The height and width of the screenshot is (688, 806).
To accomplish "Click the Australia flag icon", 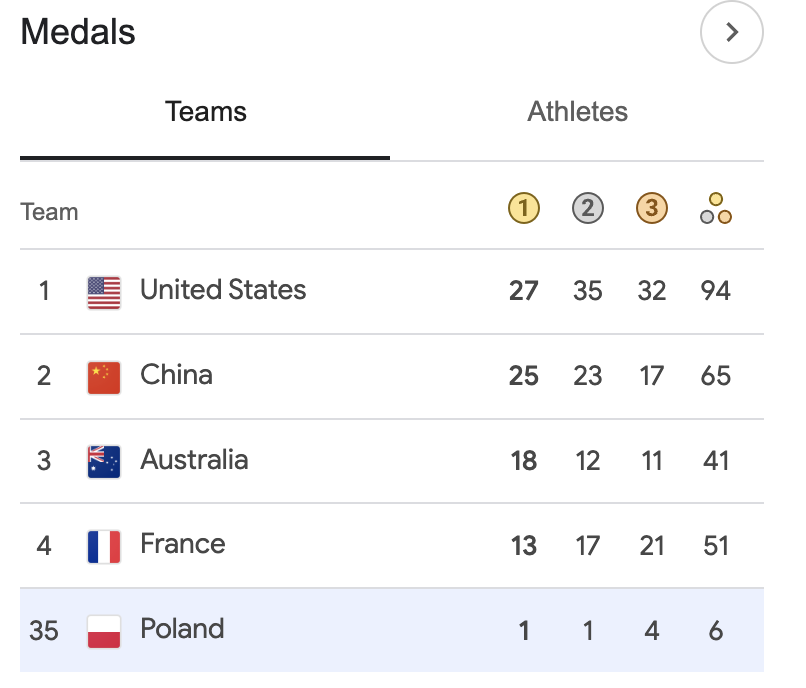I will [x=104, y=462].
